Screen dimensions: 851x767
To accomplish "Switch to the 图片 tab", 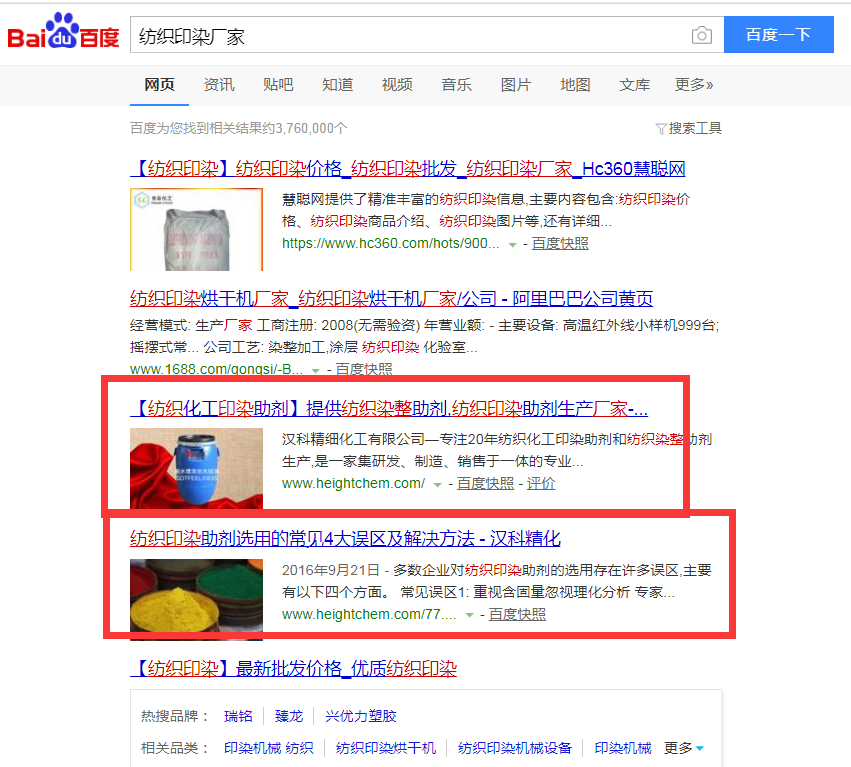I will coord(516,85).
